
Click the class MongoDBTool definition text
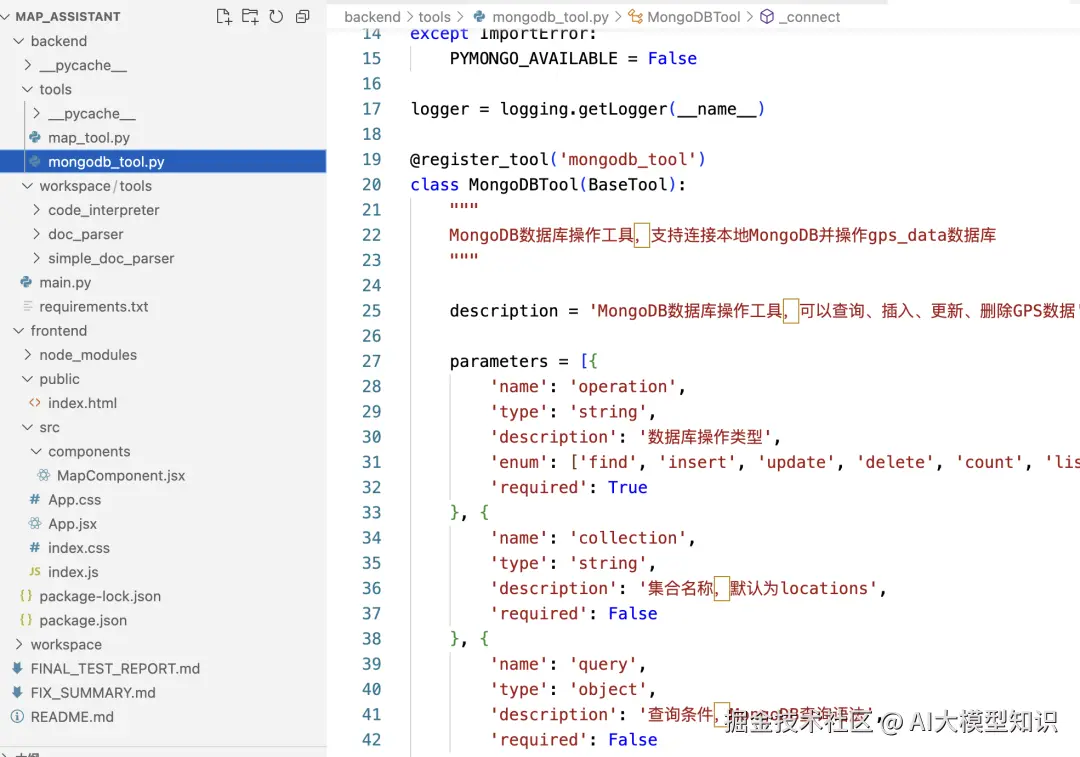pos(548,185)
